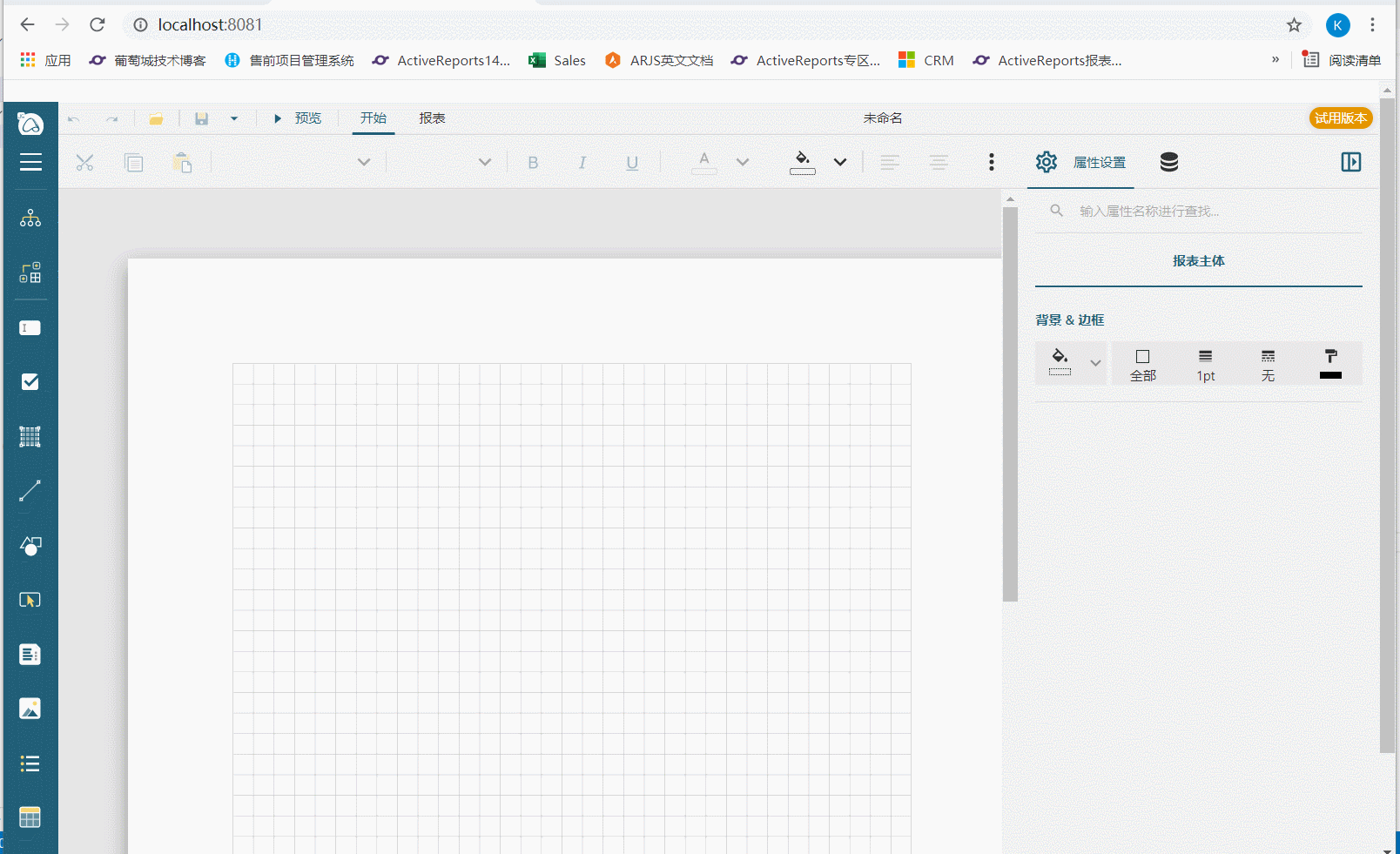Show more bookmarks chevron
Viewport: 1400px width, 854px height.
coord(1275,60)
